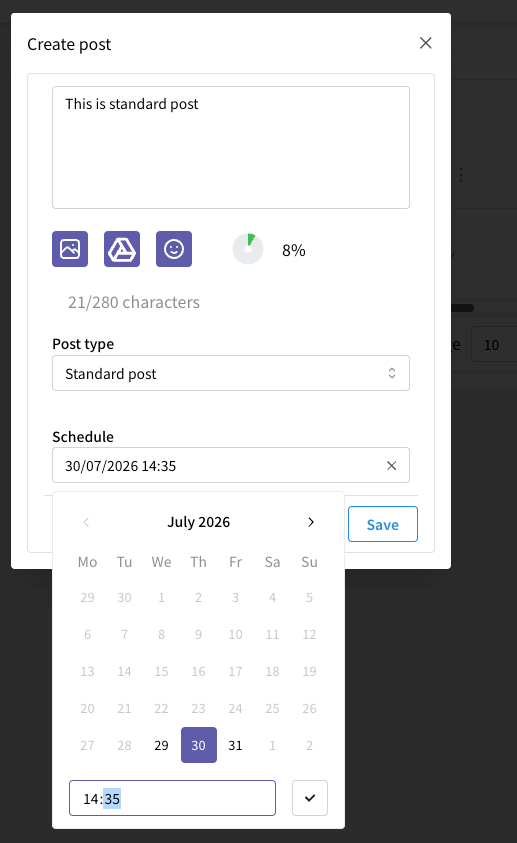Select July 29 in the calendar
The height and width of the screenshot is (843, 517).
coord(161,745)
